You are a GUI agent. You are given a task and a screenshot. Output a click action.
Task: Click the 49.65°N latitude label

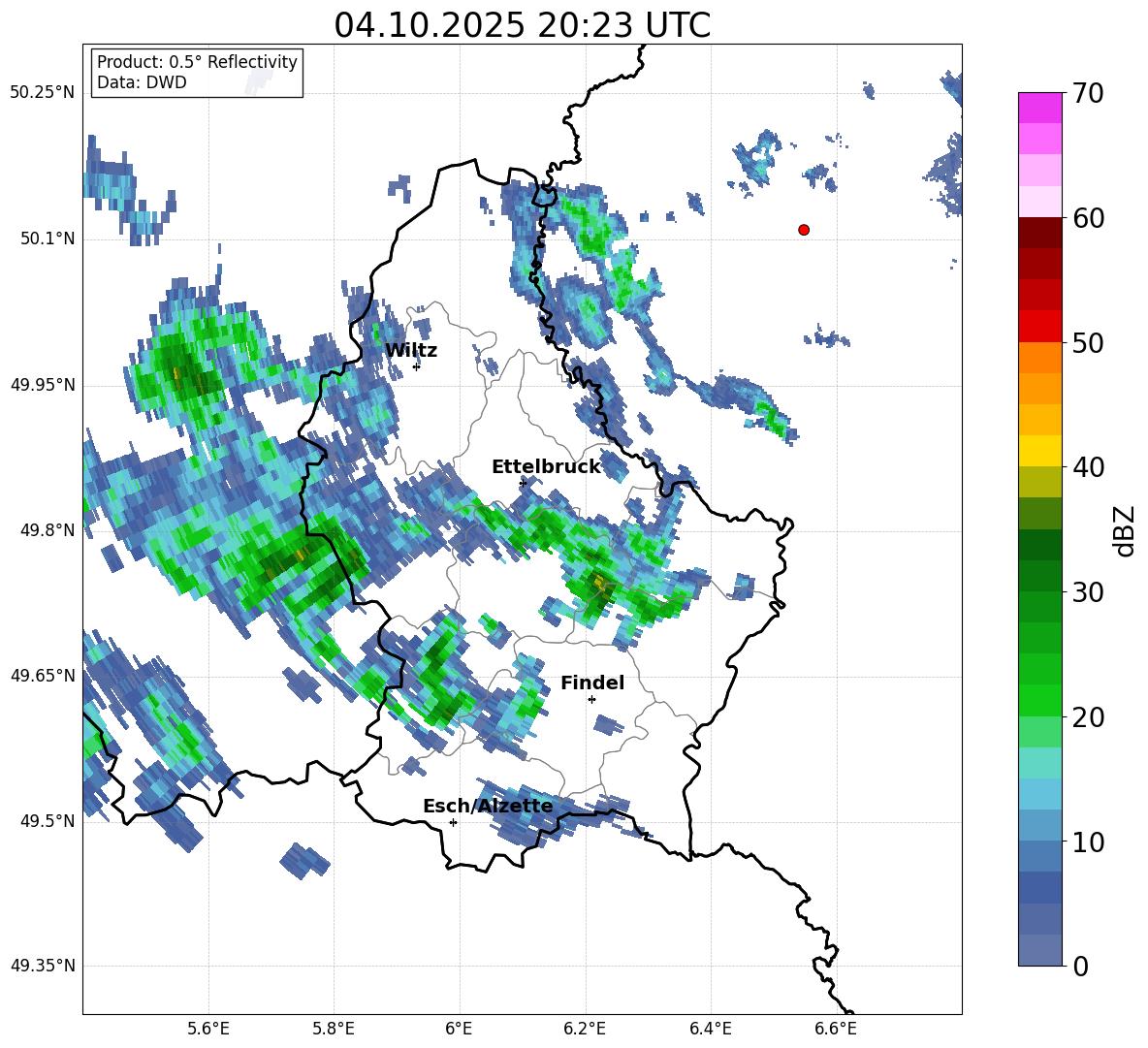tap(43, 675)
